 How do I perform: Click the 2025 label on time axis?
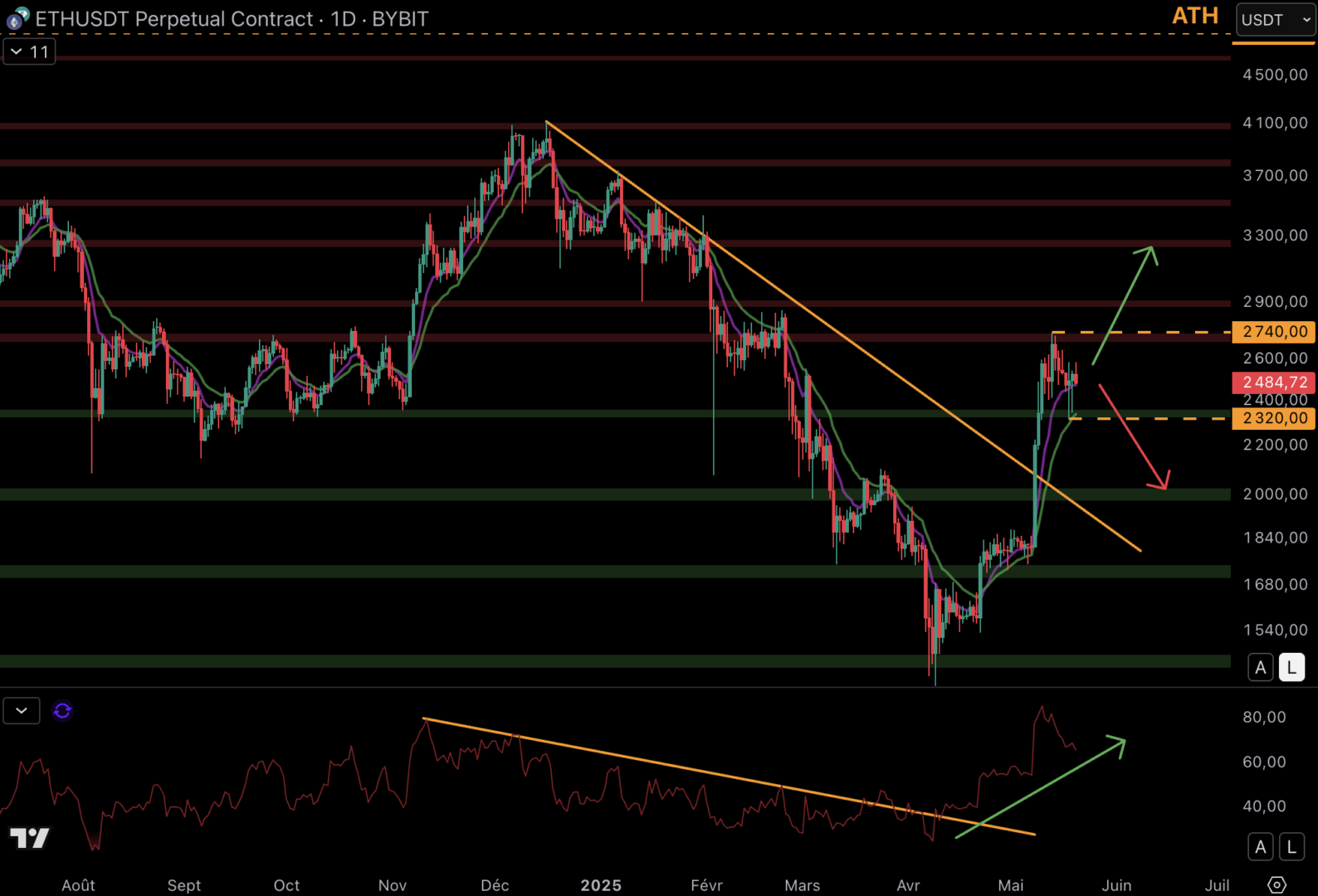tap(601, 885)
